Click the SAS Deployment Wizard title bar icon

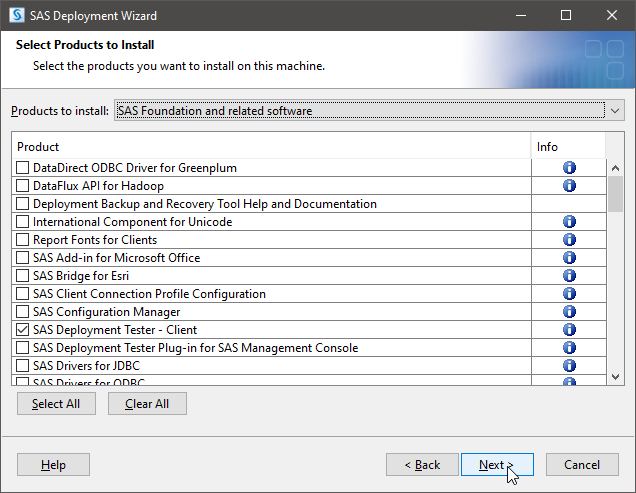click(x=17, y=15)
